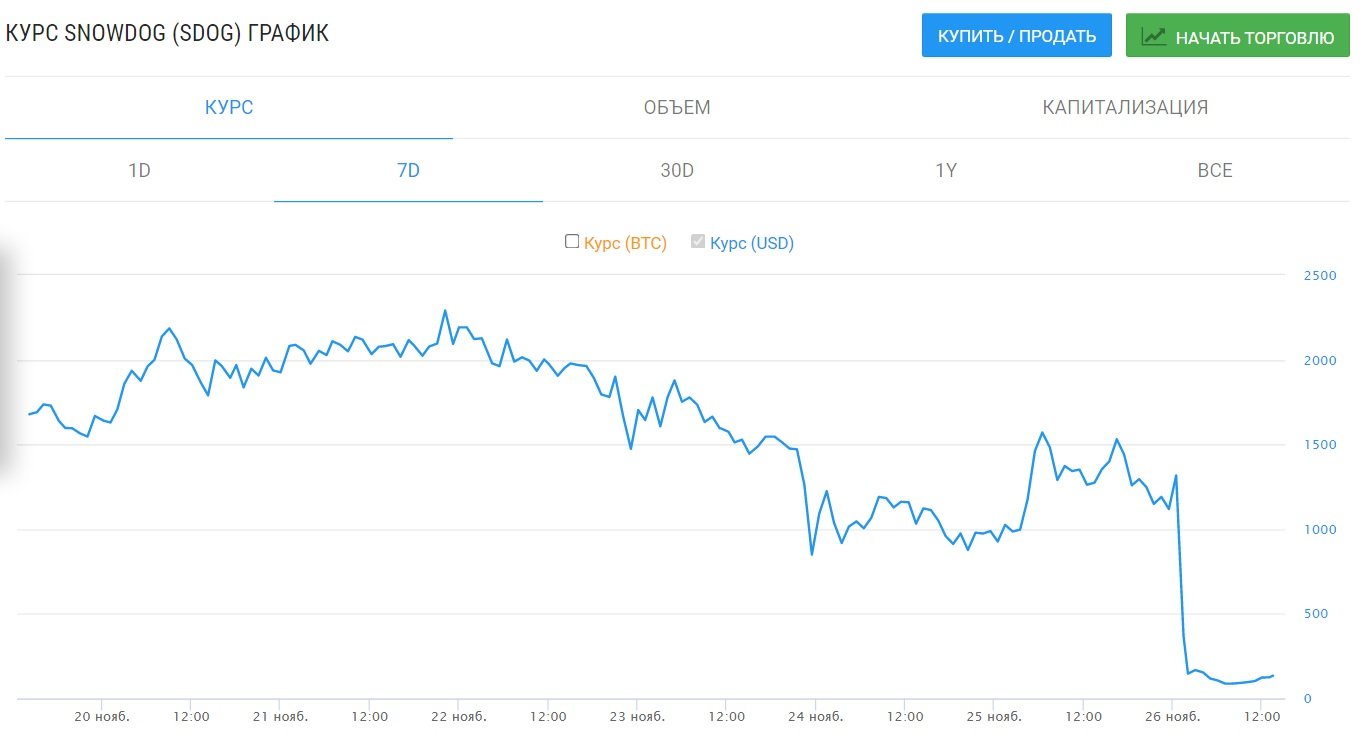
Task: Click the chart's highest peak before 22 нояб.
Action: point(445,311)
